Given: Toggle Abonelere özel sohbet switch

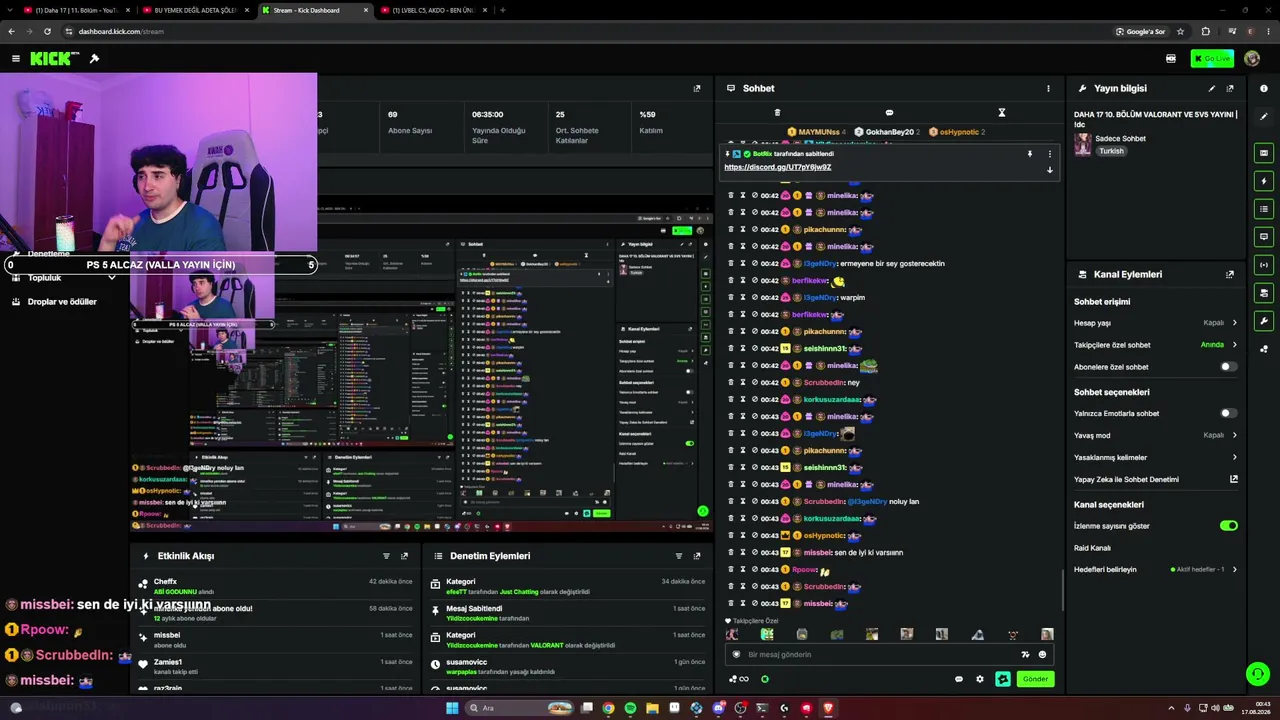Looking at the screenshot, I should coord(1228,367).
